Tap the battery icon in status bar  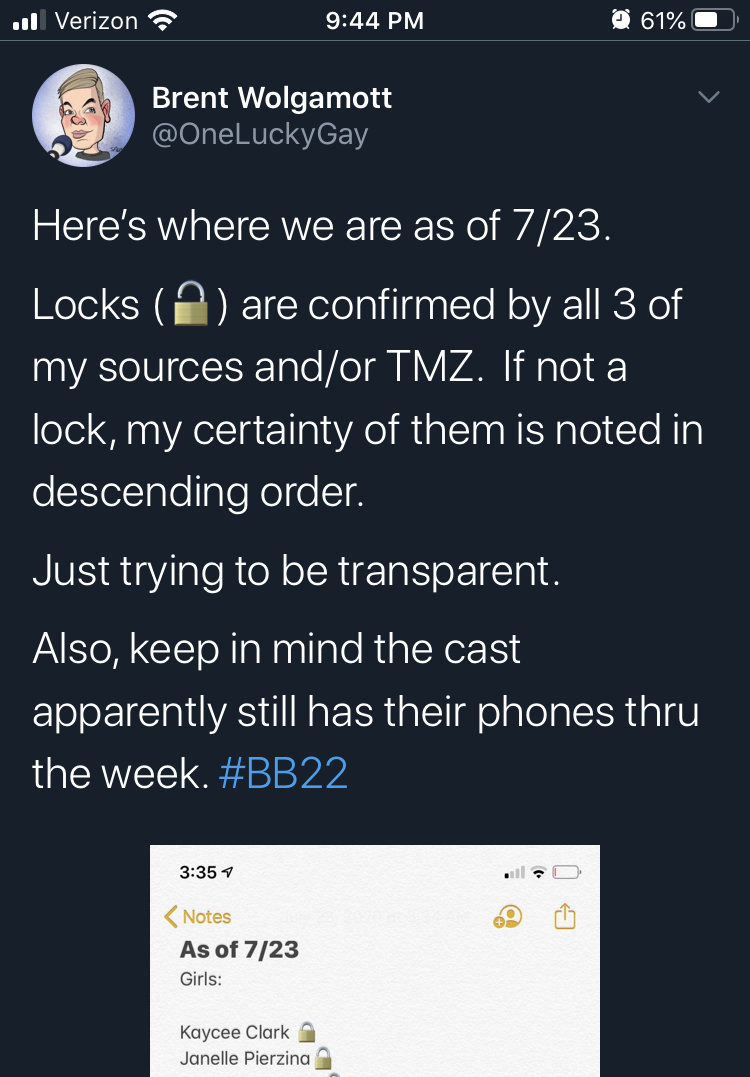point(714,21)
